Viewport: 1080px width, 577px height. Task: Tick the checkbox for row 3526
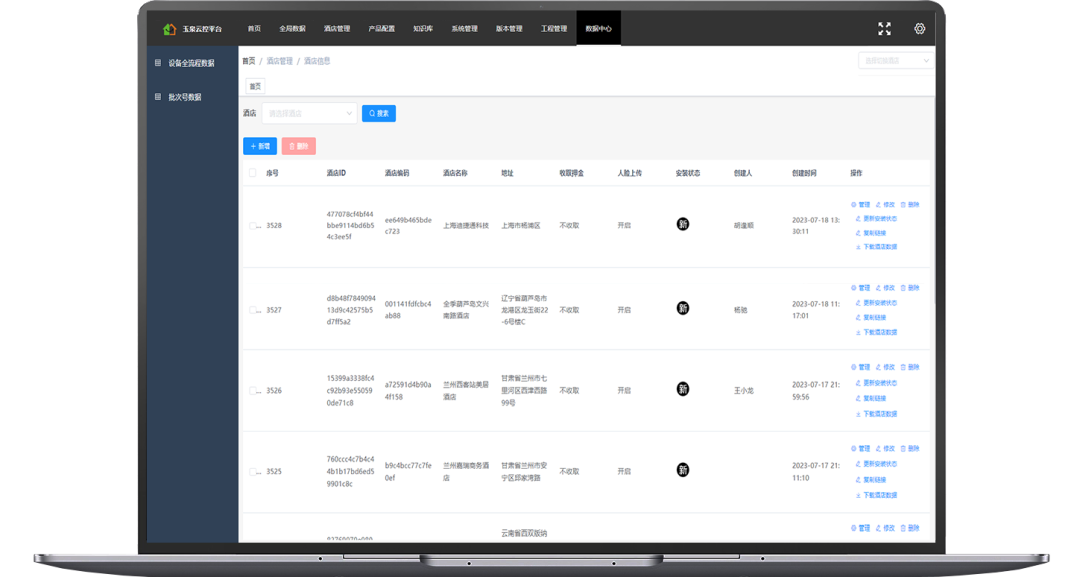pos(252,390)
